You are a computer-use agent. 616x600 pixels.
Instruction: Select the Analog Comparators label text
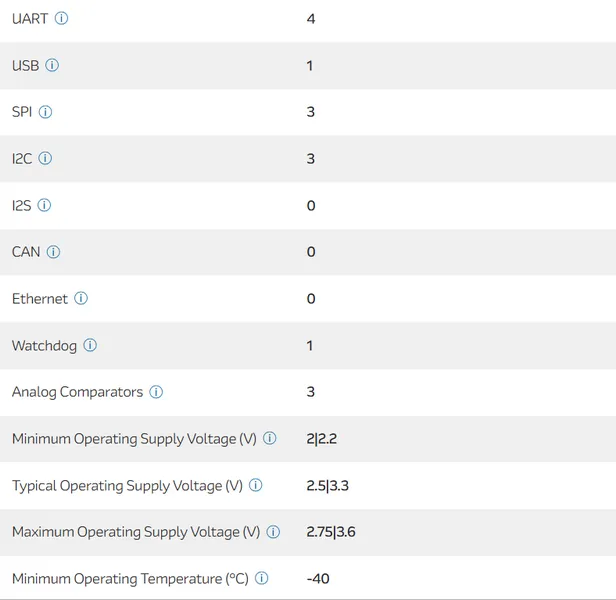coord(77,392)
